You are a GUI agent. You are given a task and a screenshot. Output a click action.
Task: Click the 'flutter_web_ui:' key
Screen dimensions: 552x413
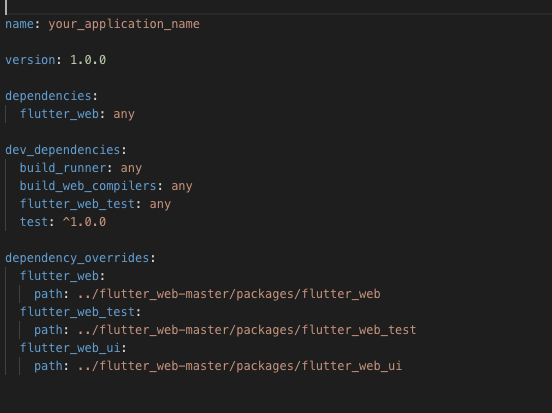[73, 348]
